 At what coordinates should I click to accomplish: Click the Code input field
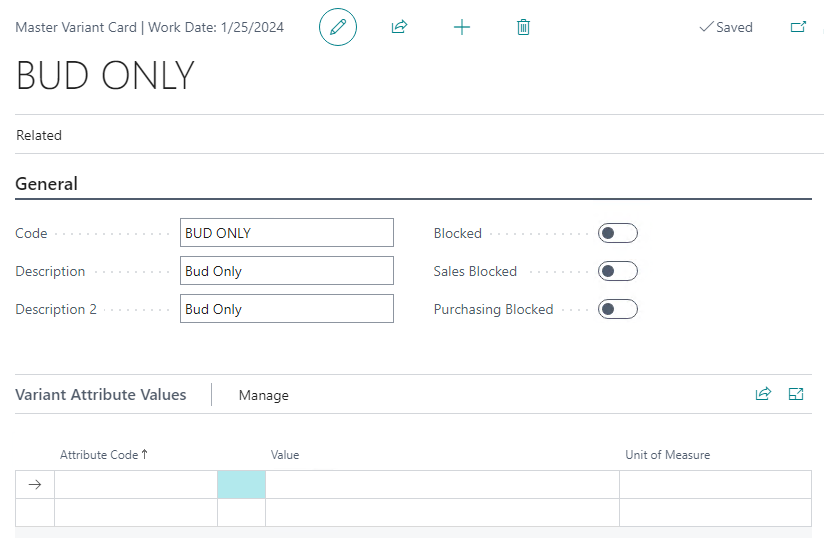click(287, 233)
